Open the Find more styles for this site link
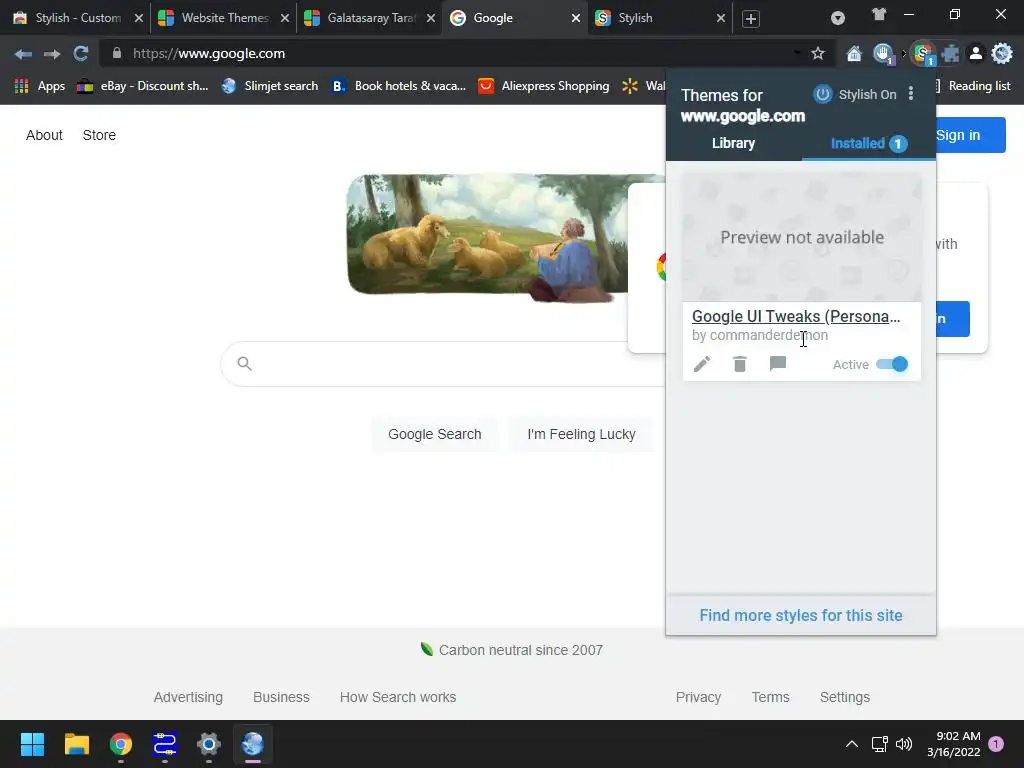Screen dimensions: 1024x768 tap(801, 615)
